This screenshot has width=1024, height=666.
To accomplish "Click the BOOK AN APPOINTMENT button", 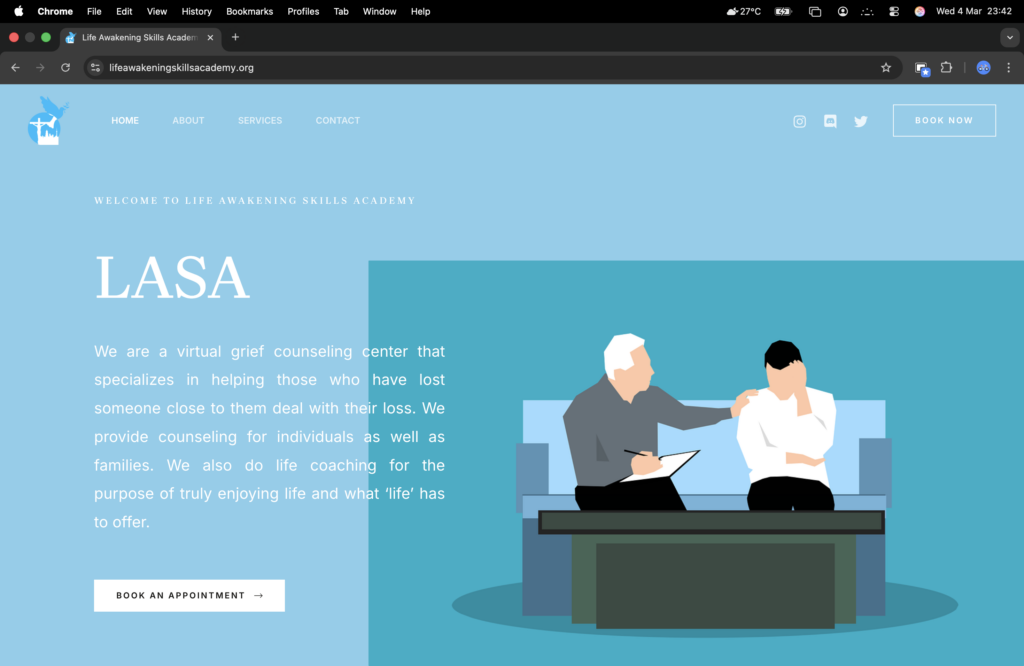I will point(188,595).
